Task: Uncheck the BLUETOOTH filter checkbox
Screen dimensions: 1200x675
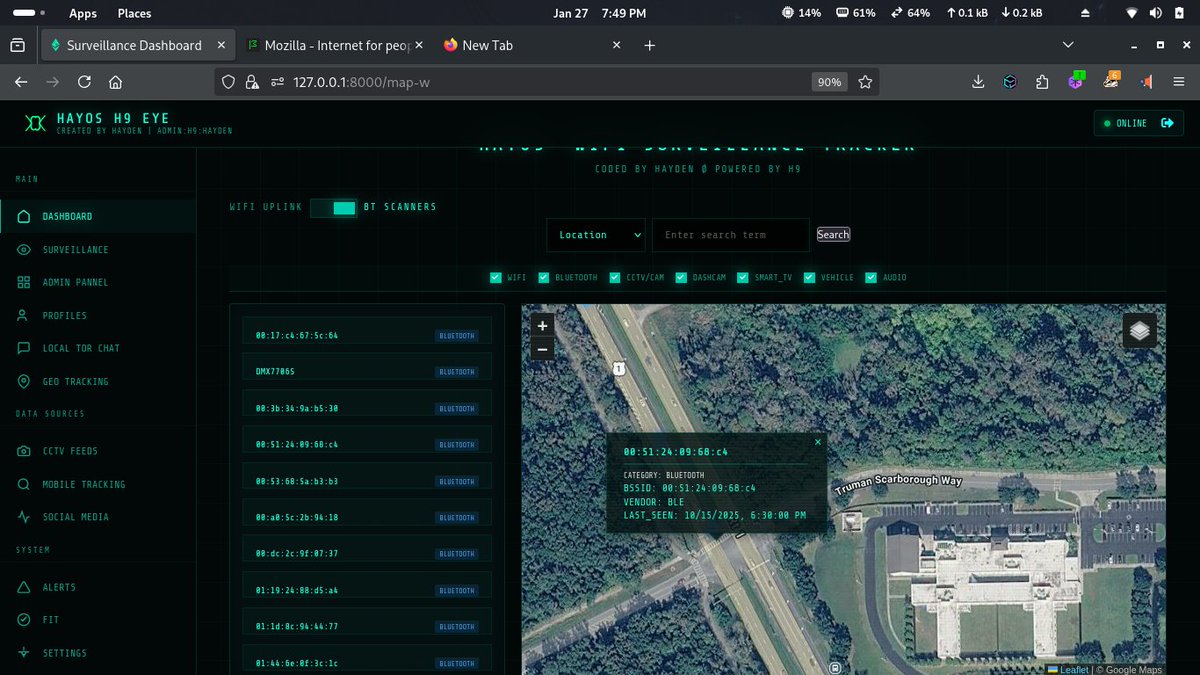Action: [544, 277]
